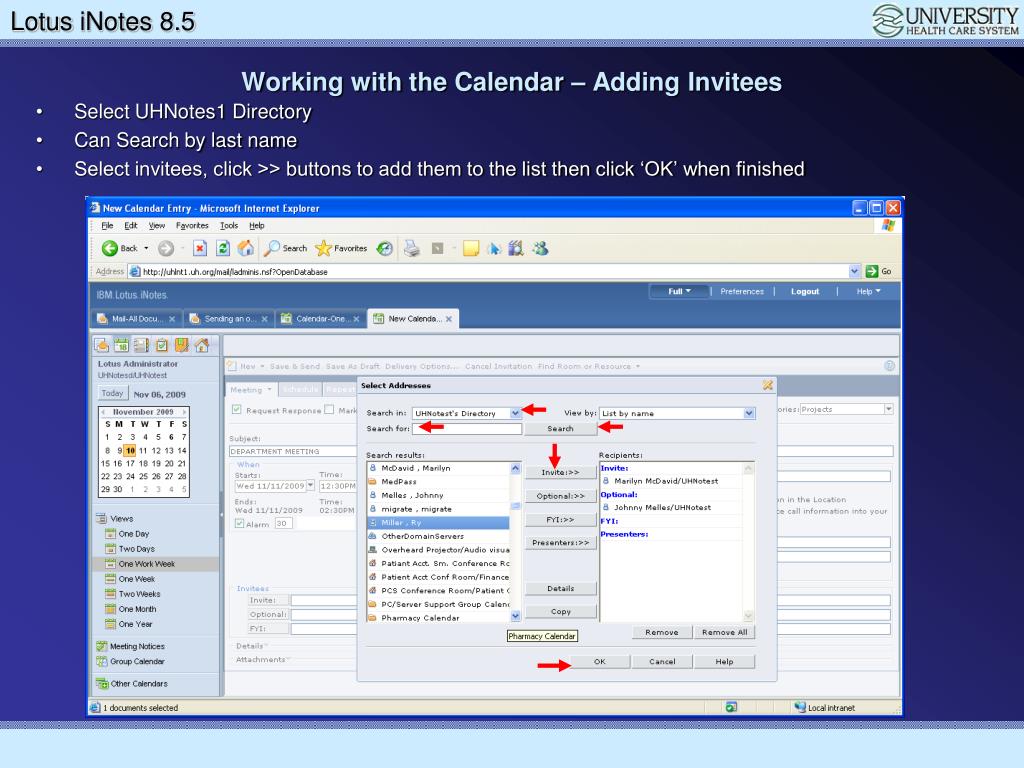Expand the address bar history dropdown

[854, 271]
